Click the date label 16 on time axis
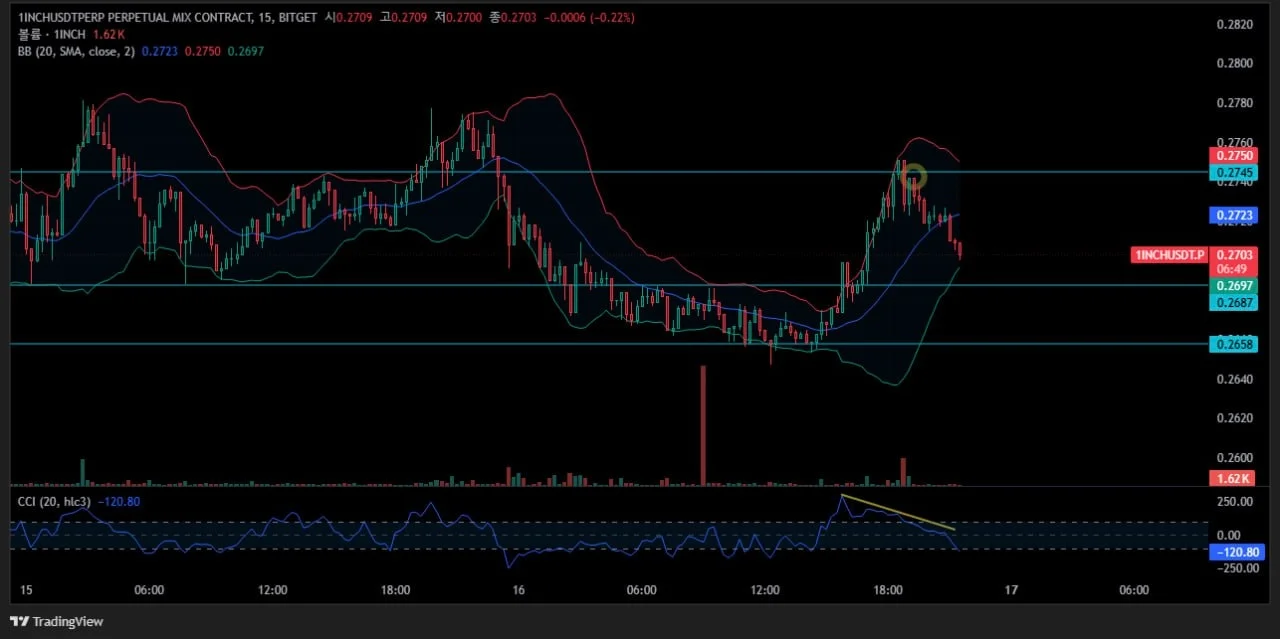 pyautogui.click(x=519, y=590)
